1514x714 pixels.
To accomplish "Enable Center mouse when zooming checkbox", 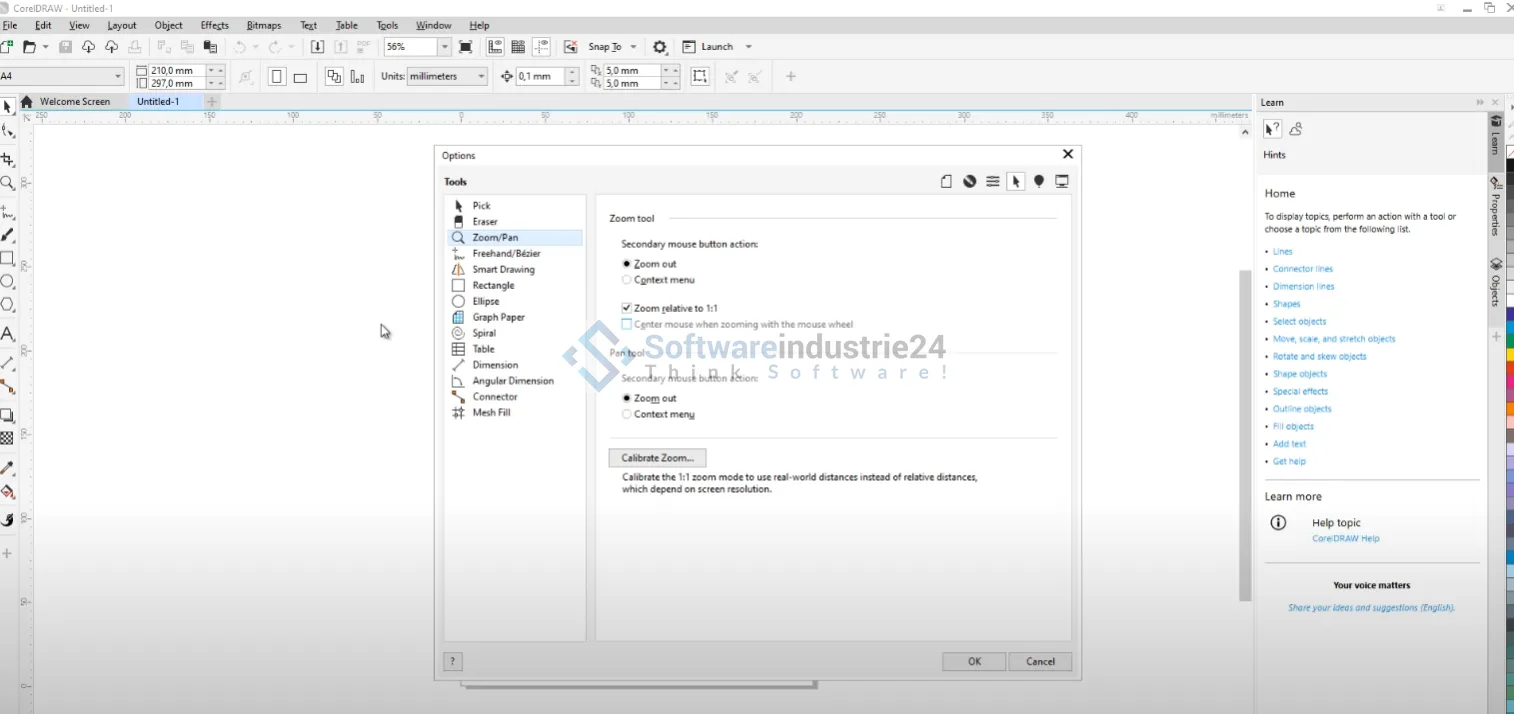I will 627,325.
